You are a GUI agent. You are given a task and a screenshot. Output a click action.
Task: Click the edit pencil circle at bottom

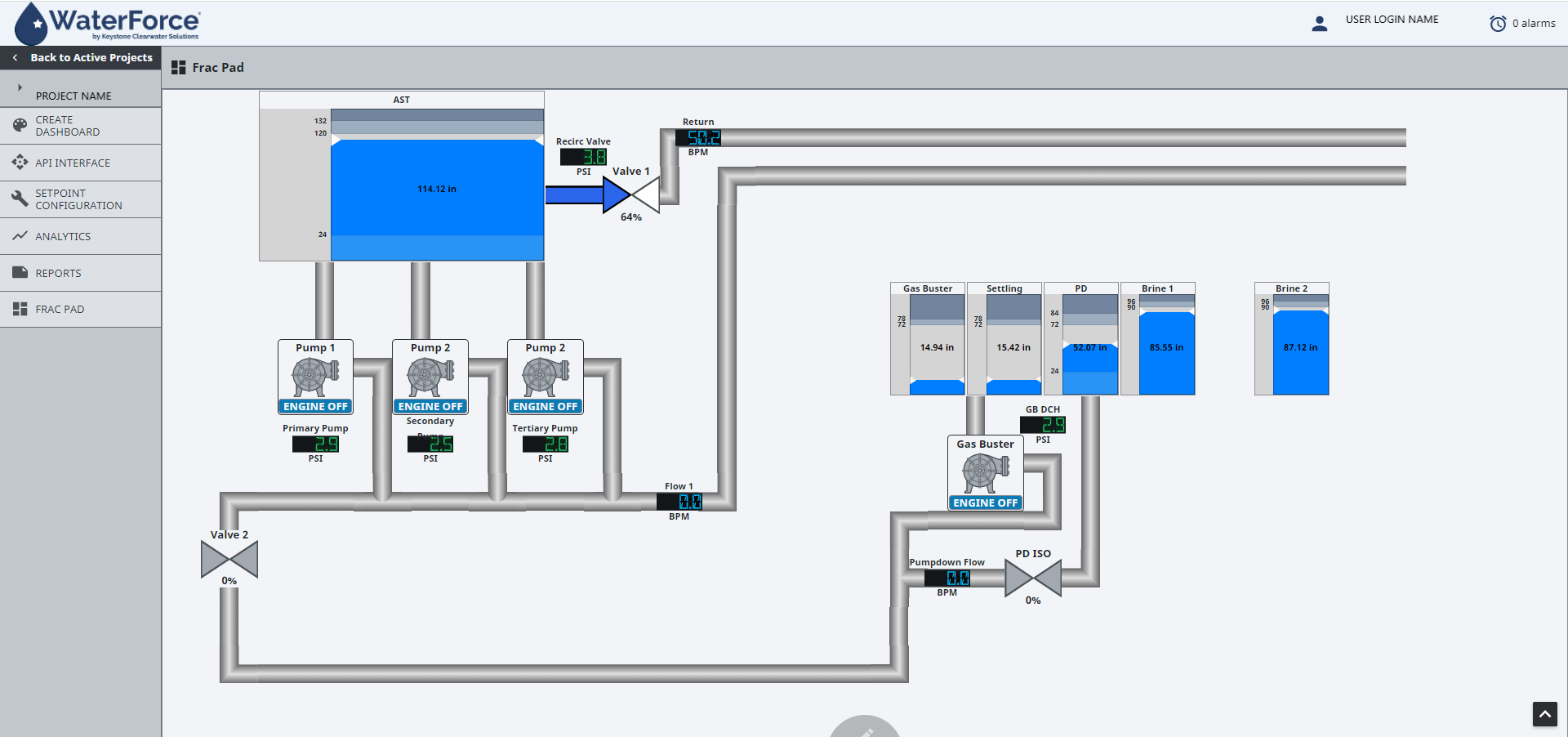pos(865,726)
